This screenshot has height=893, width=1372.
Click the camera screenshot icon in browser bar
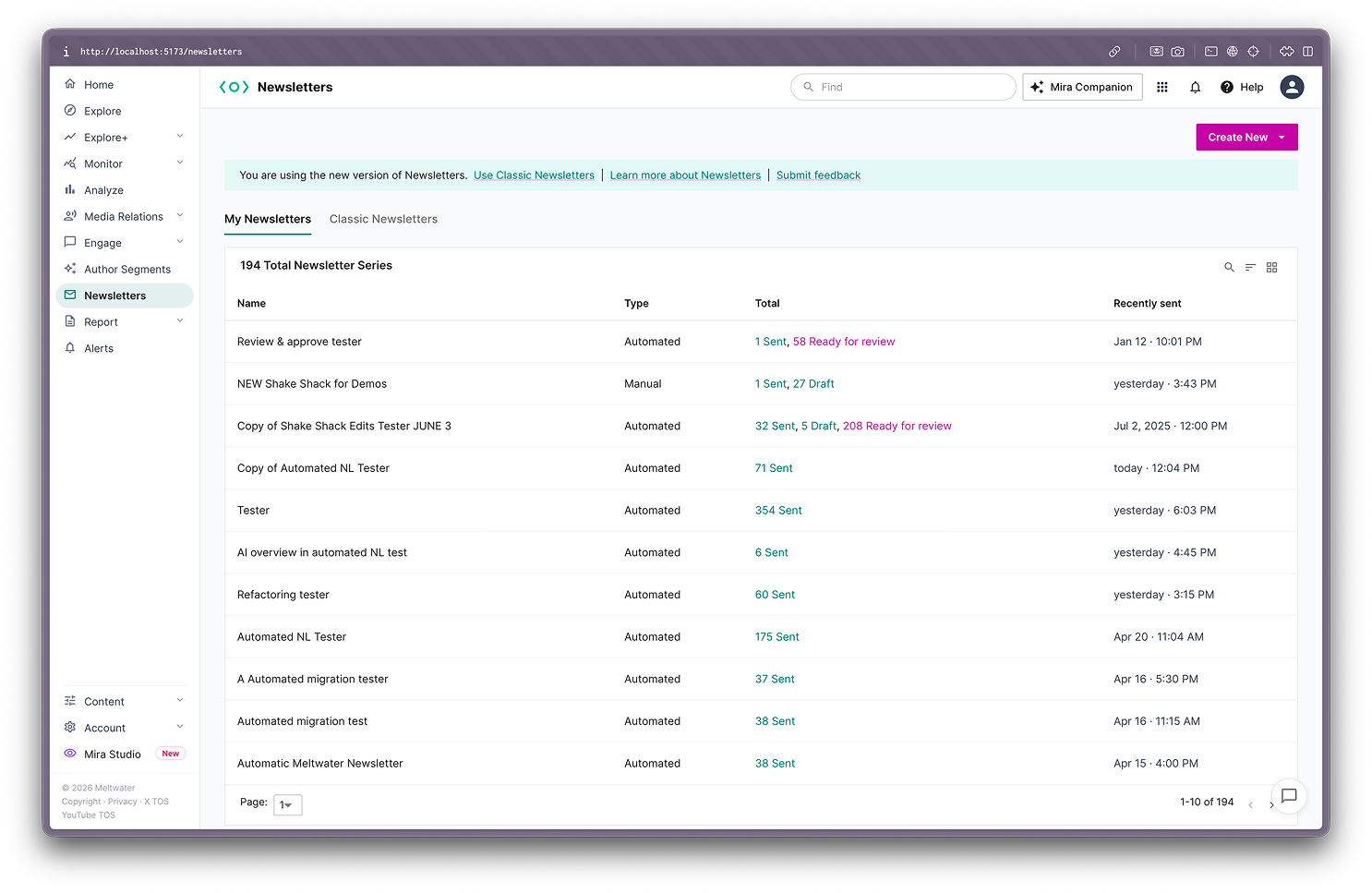click(x=1178, y=52)
